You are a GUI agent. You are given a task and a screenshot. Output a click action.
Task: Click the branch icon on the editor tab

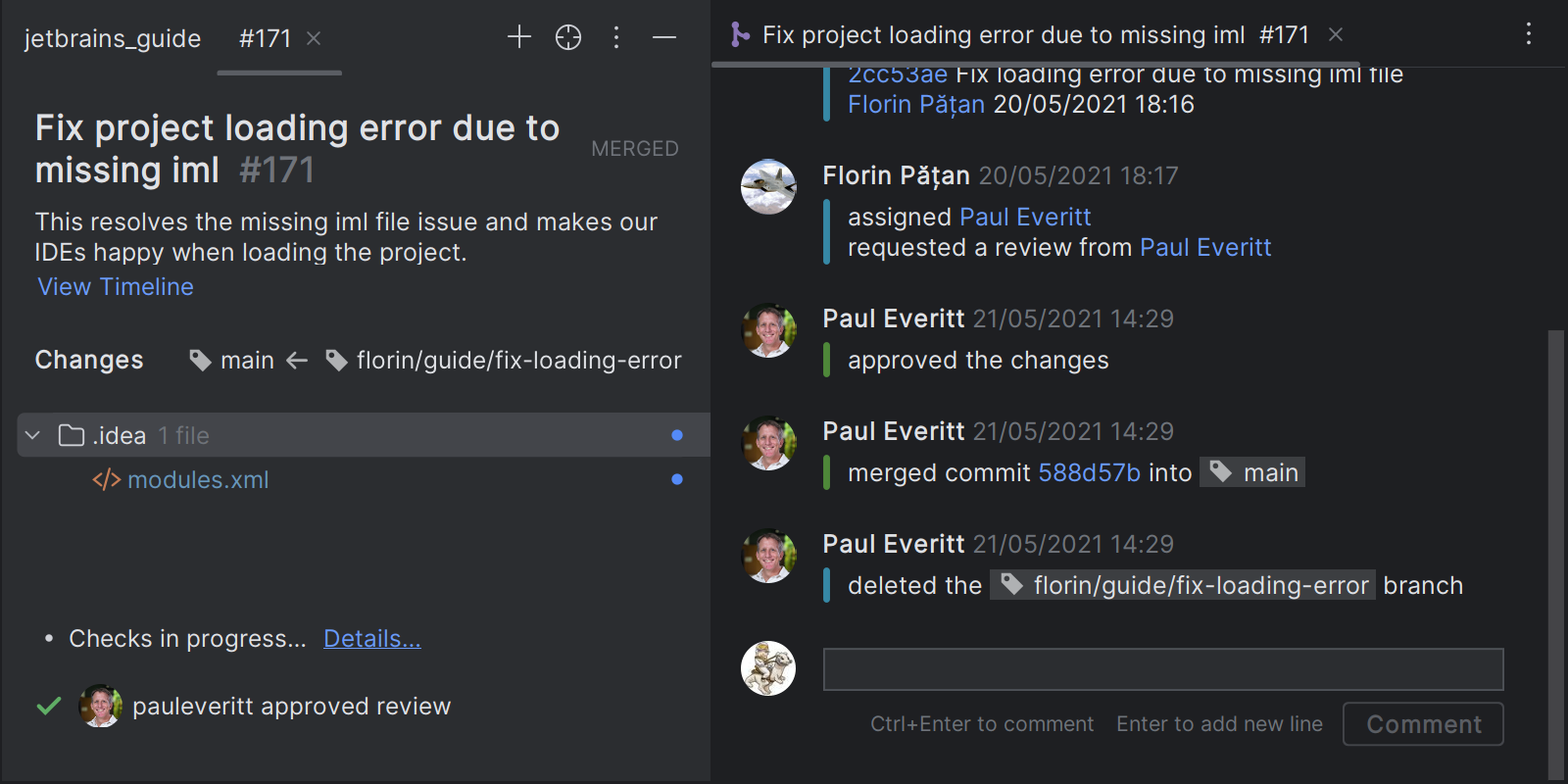(x=740, y=35)
